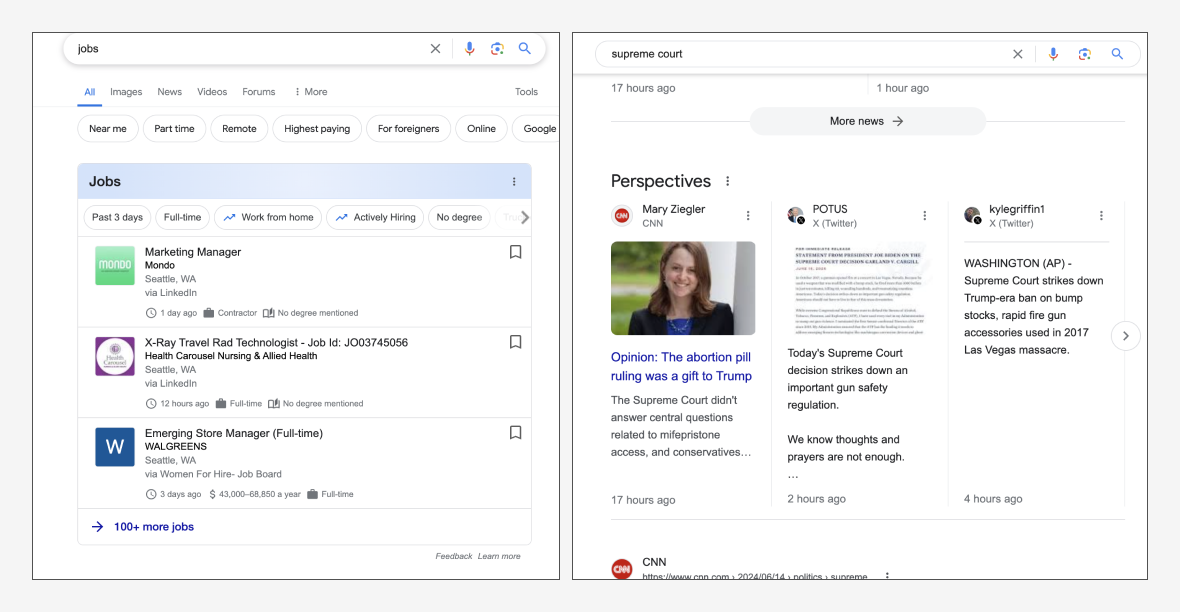Open Google Lens in supreme court bar
The image size is (1180, 612).
[x=1084, y=54]
